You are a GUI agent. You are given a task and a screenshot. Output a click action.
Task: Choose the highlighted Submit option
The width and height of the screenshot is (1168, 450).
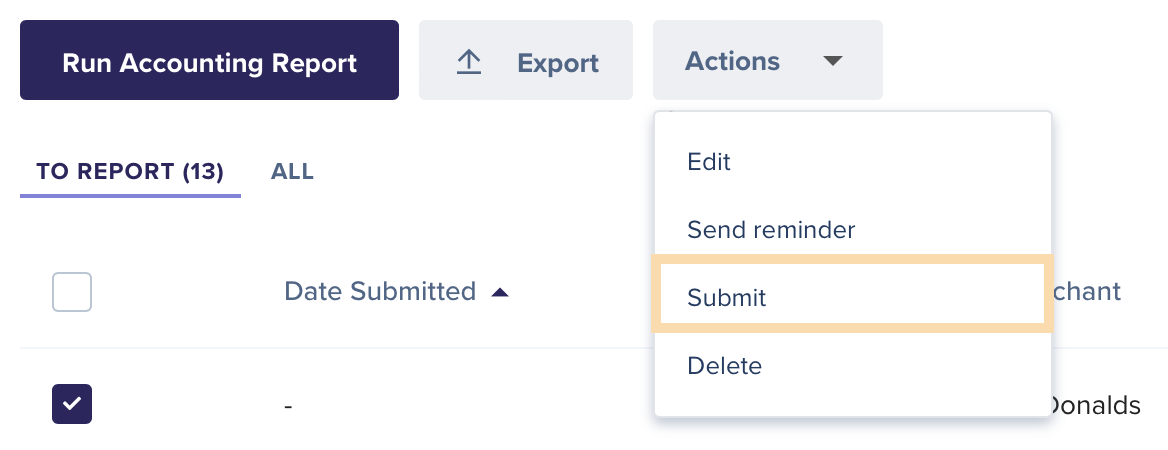click(x=727, y=297)
